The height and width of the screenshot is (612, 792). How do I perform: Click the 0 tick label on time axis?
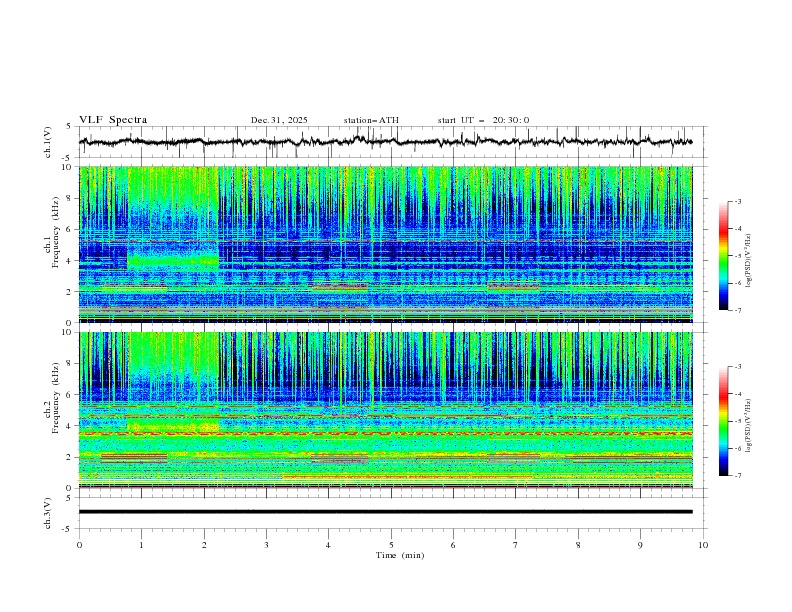tap(79, 545)
